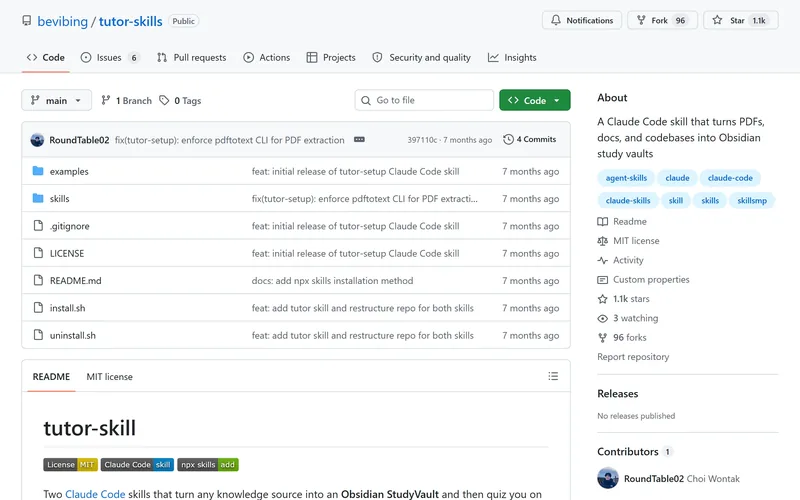Screen dimensions: 800x500
Task: Switch to the Code tab
Action: 45,58
